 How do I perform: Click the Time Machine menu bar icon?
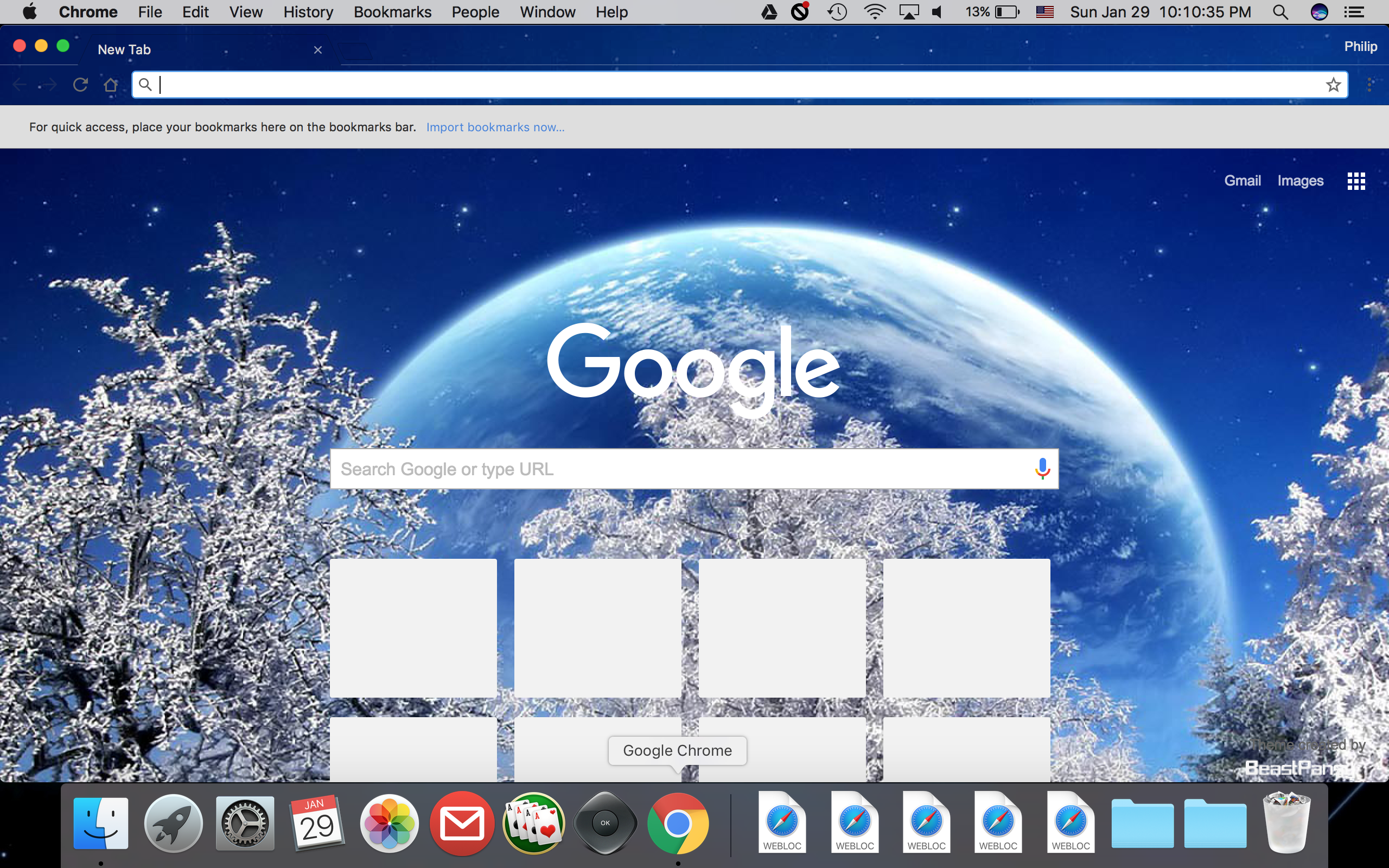pos(837,12)
